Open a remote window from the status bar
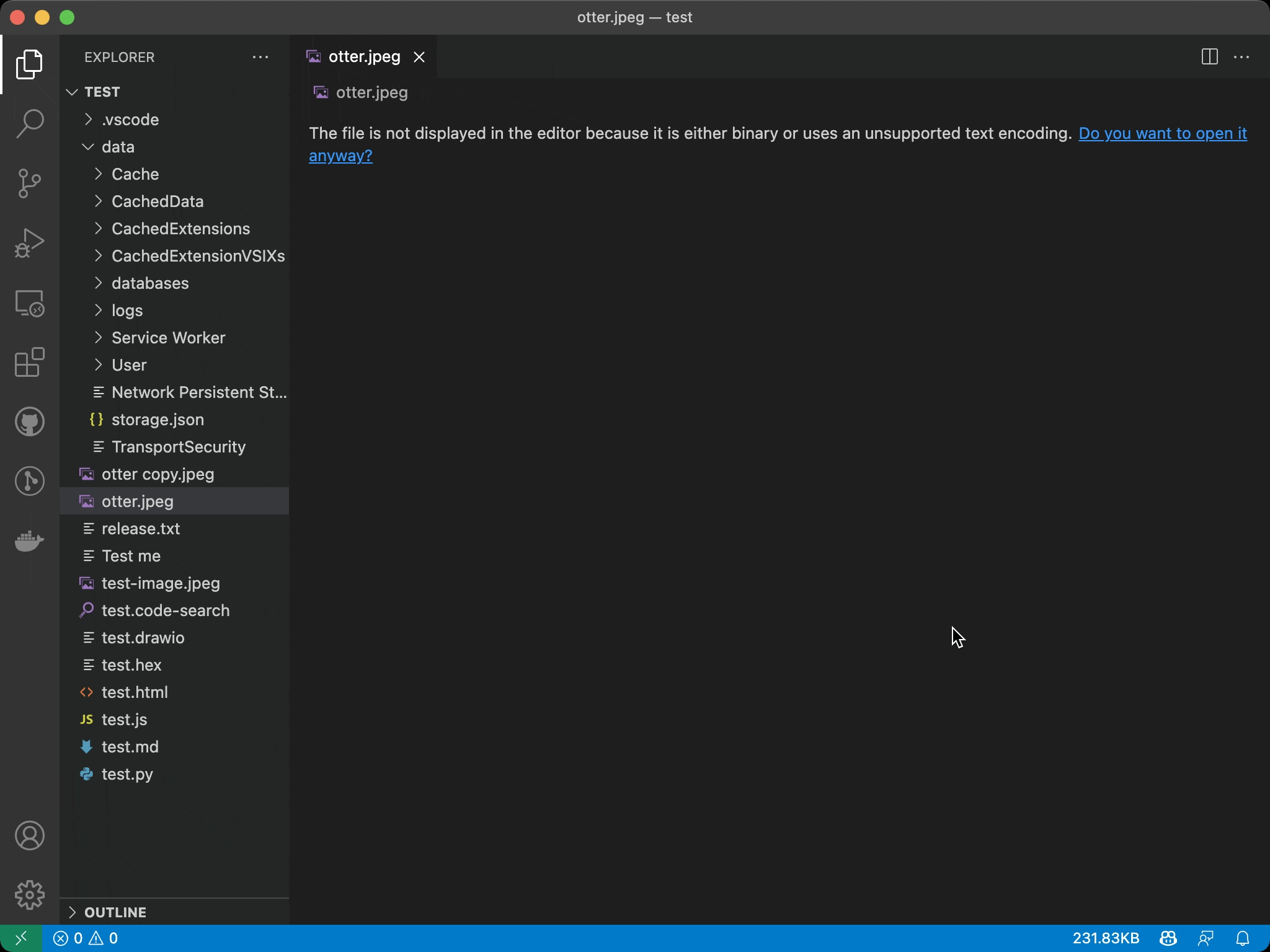 point(22,938)
